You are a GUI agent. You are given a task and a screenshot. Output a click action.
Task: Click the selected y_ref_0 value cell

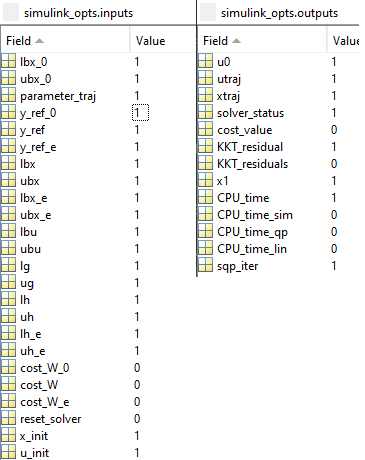tap(140, 113)
